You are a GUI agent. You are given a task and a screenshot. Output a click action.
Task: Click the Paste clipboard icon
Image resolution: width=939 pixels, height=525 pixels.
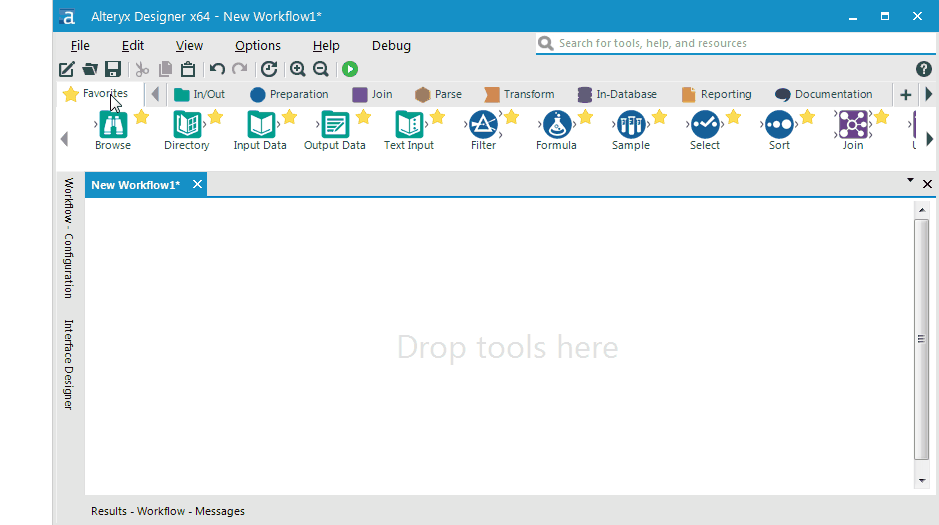click(x=188, y=69)
